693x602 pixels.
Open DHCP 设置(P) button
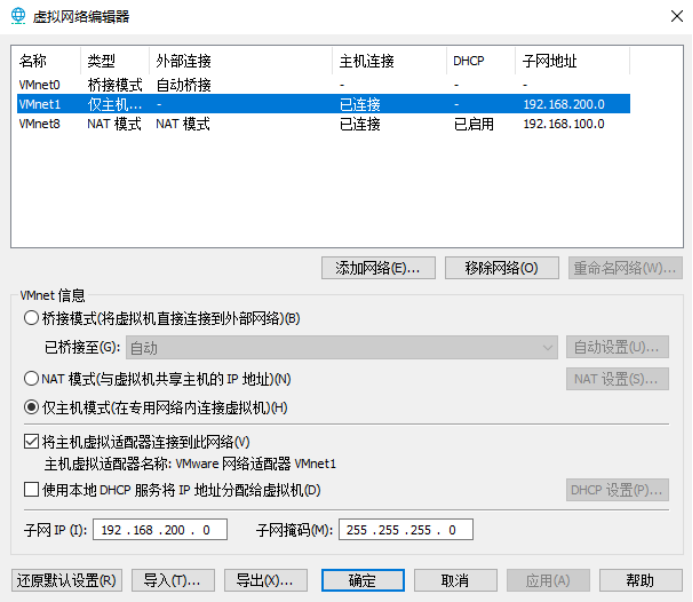617,490
